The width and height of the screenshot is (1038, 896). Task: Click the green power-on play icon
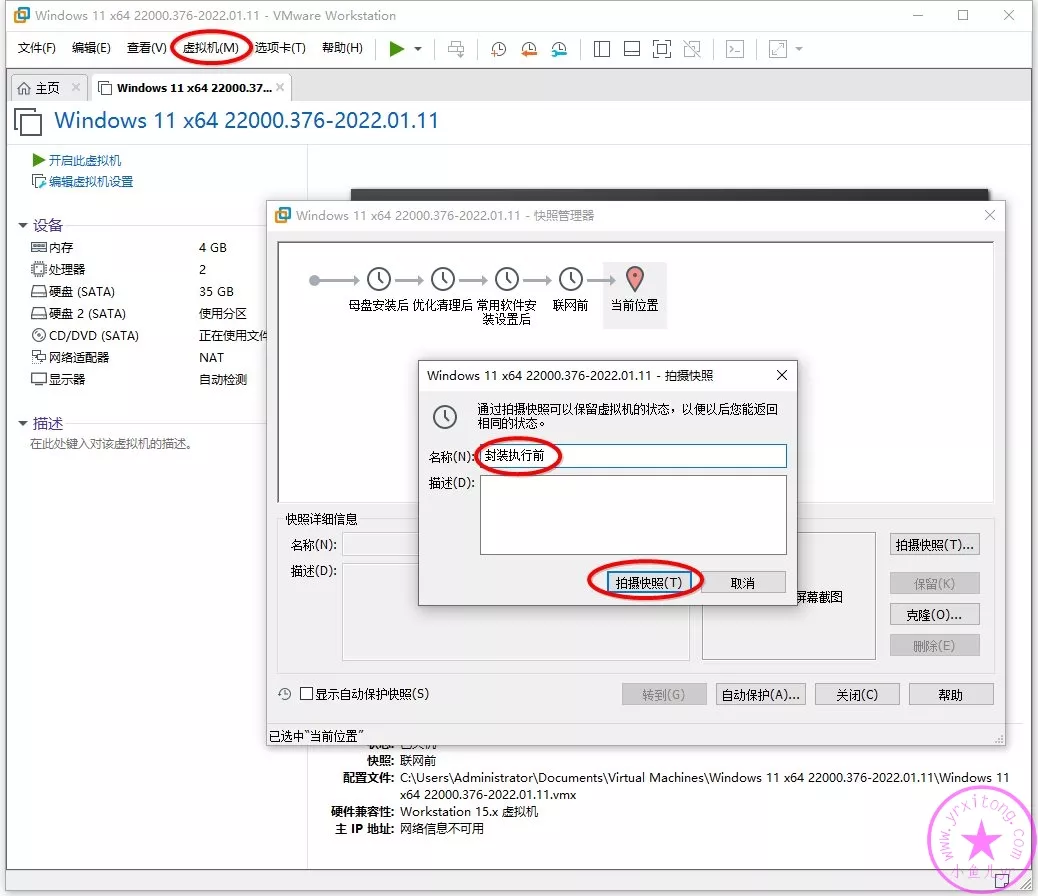coord(397,48)
